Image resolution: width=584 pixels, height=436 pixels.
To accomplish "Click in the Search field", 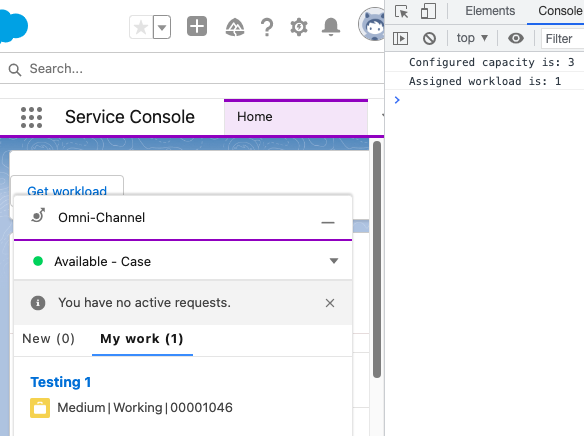I will click(x=192, y=69).
